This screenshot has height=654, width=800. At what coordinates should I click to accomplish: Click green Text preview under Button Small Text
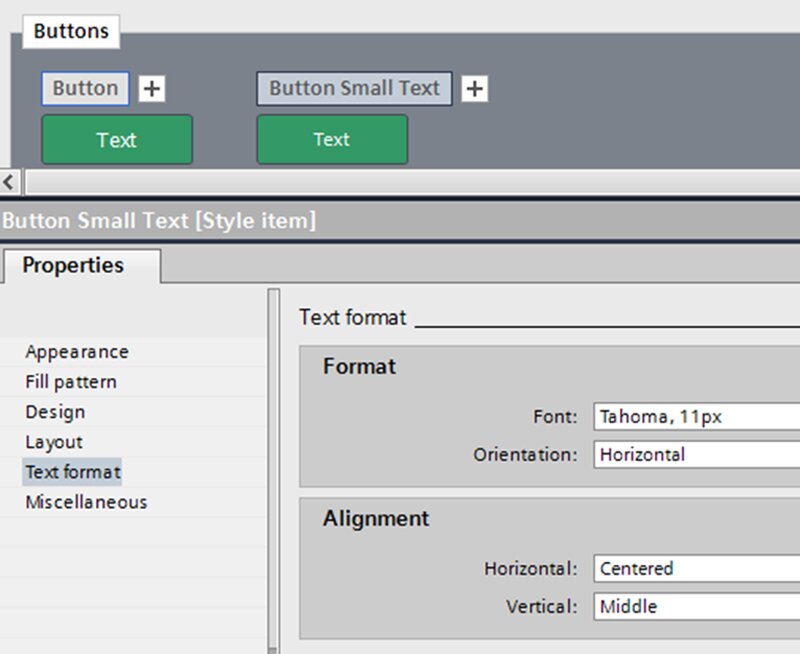[x=332, y=139]
